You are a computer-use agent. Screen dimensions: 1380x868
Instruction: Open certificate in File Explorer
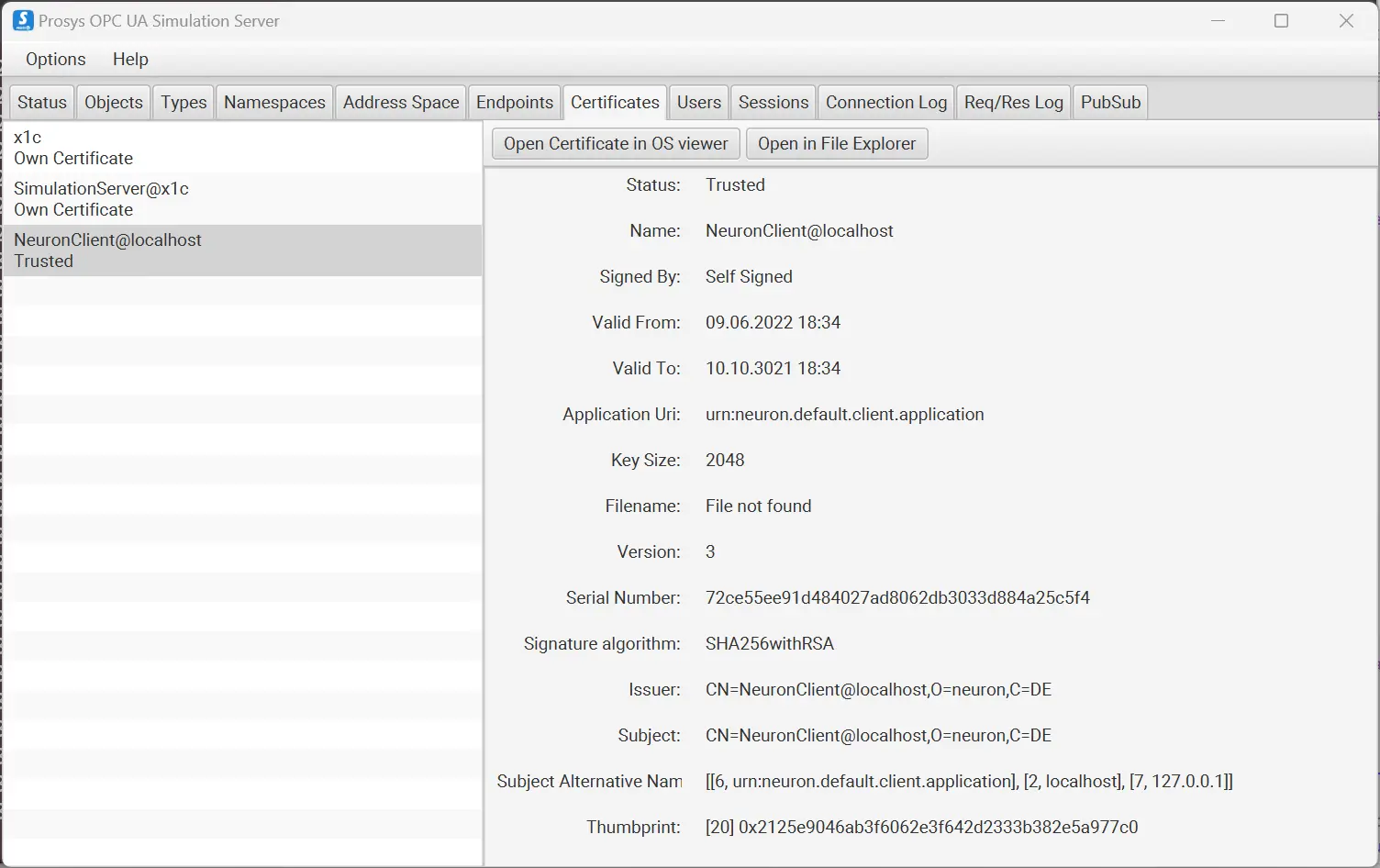[x=836, y=143]
